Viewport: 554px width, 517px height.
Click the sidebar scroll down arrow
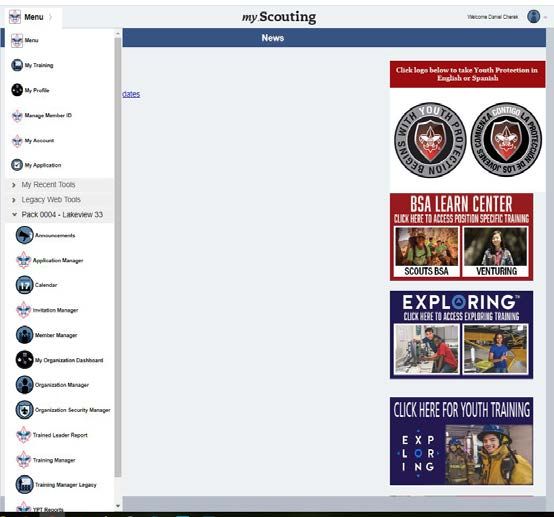pos(118,506)
